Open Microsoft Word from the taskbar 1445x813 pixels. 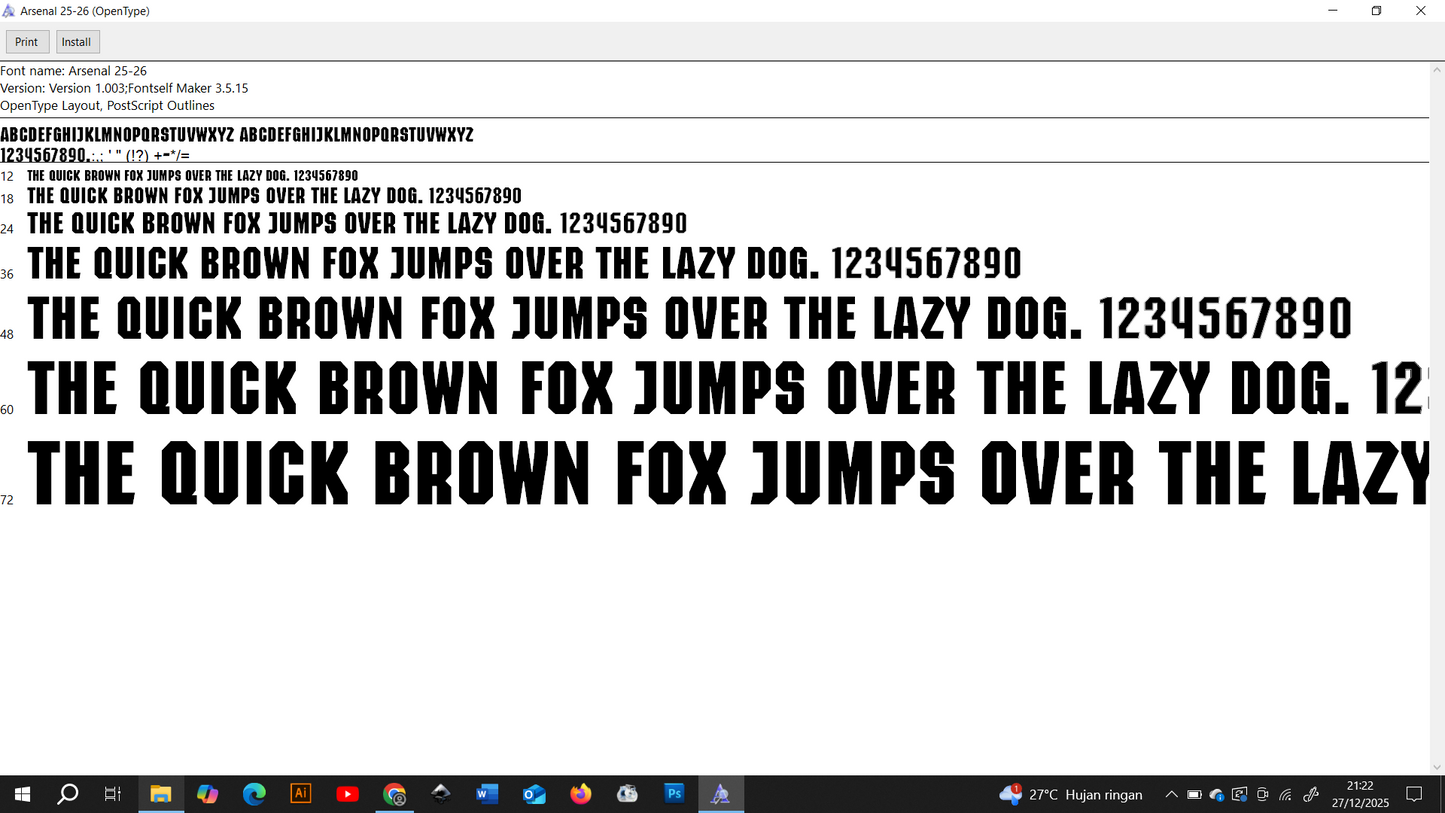(x=487, y=793)
